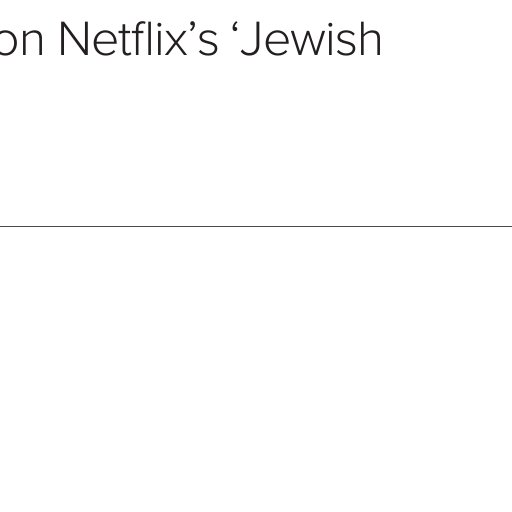The height and width of the screenshot is (512, 512).
Task: Click the blank area beneath the divider line
Action: coord(256,367)
